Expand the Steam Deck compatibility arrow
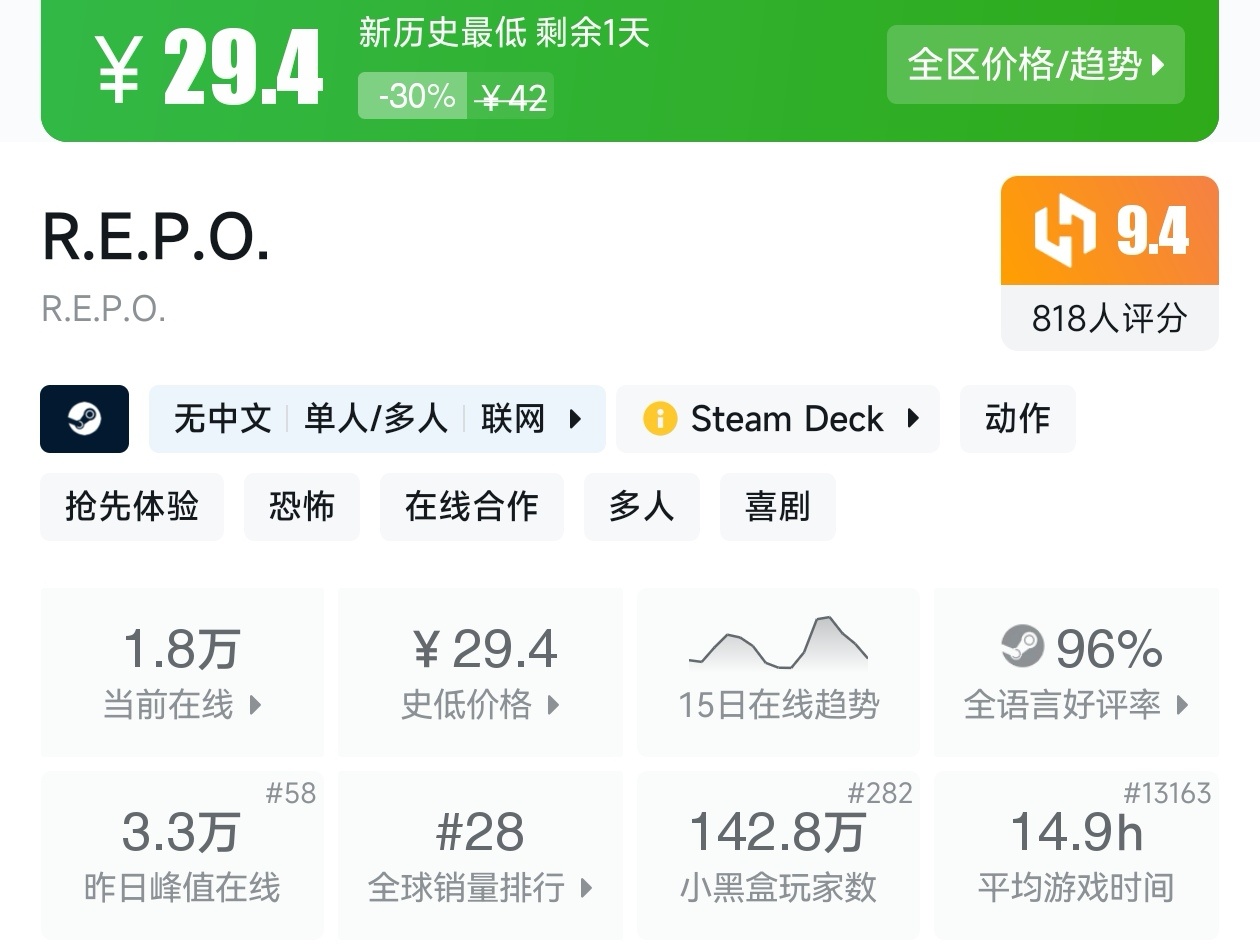 click(x=912, y=419)
